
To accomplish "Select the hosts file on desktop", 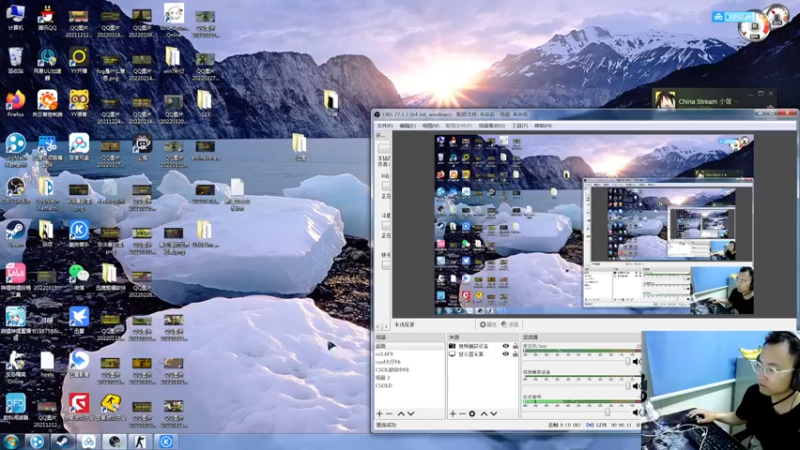I will [x=47, y=364].
